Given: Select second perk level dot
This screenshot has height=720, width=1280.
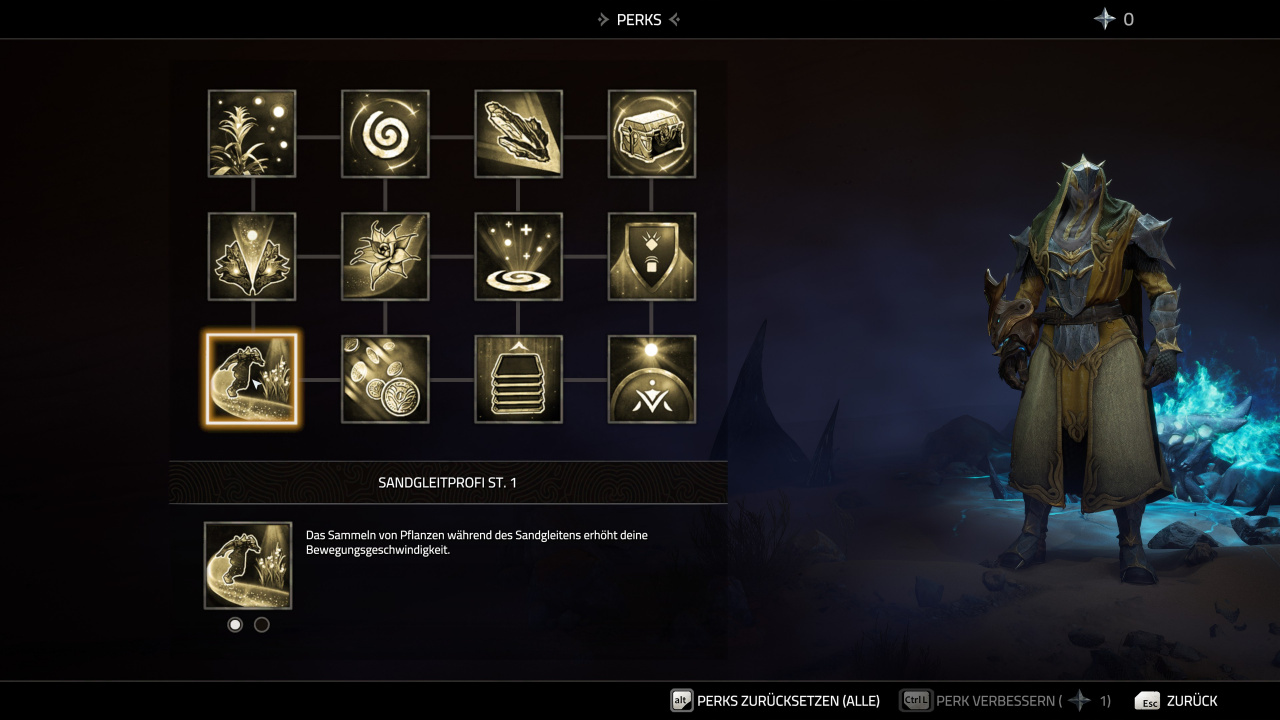Looking at the screenshot, I should coord(262,625).
